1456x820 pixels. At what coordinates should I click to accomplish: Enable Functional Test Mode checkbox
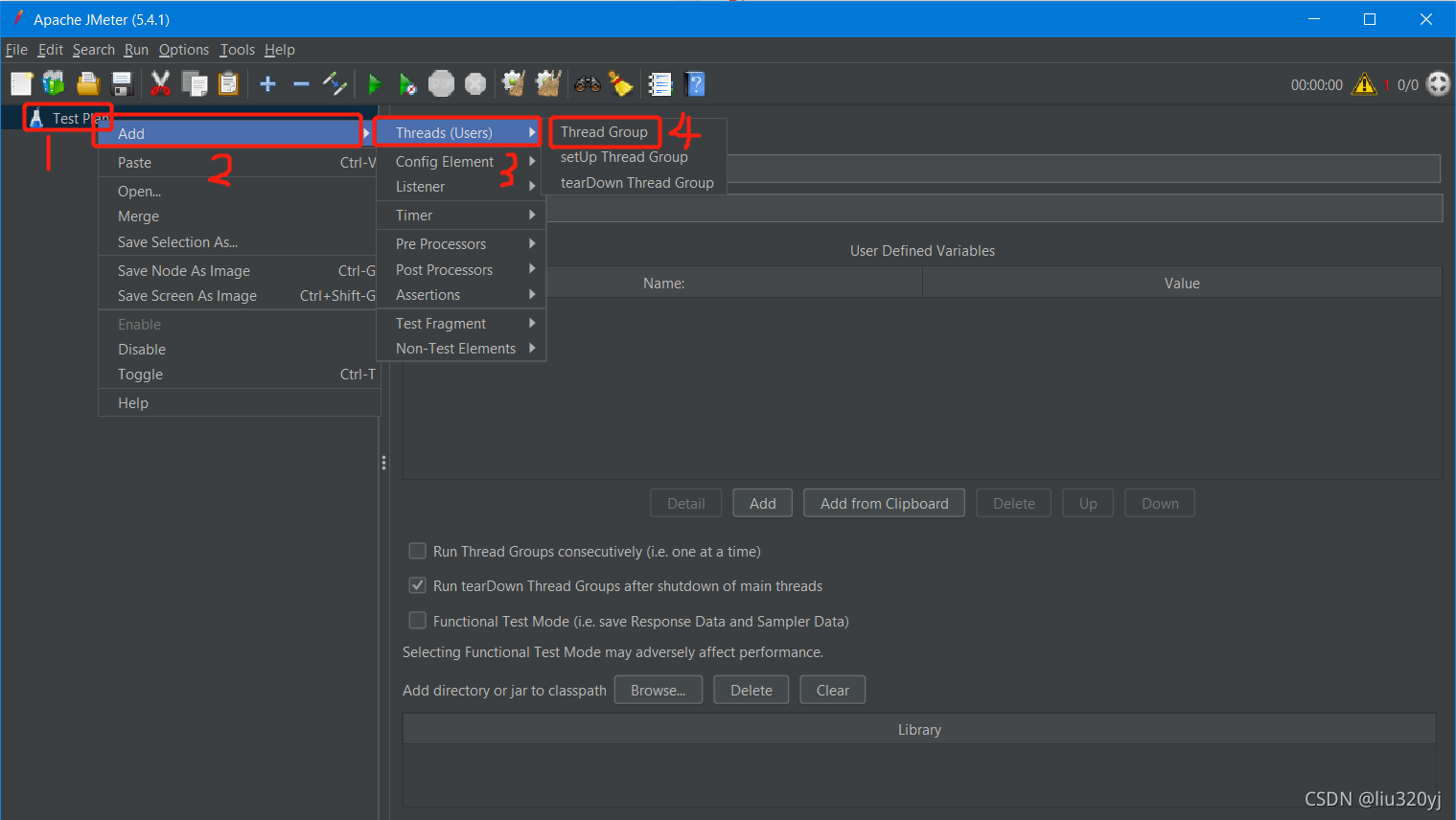point(417,621)
